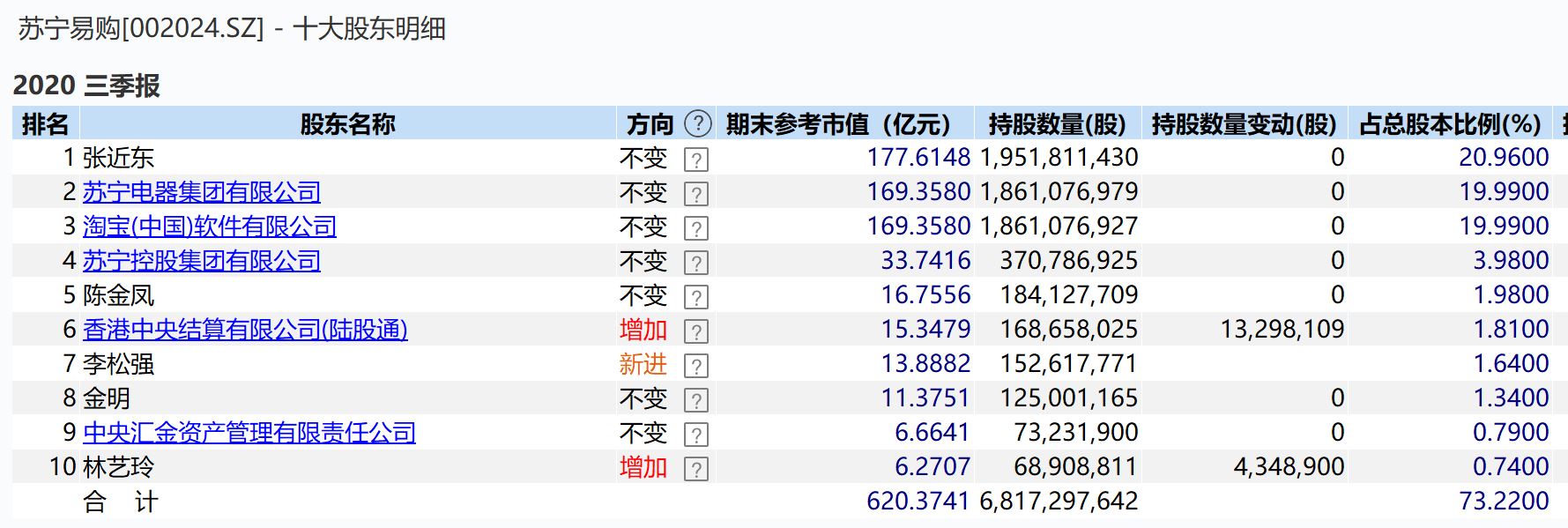1568x528 pixels.
Task: Click market value 15.3479
Action: coord(925,330)
